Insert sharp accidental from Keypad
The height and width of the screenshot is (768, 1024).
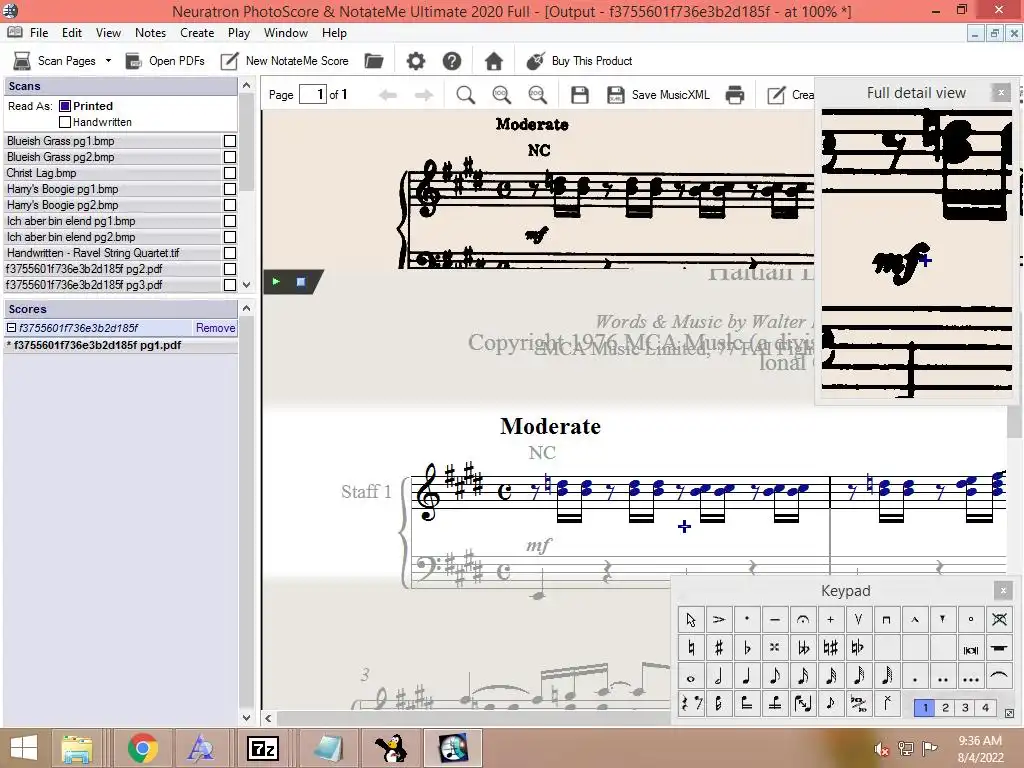point(718,647)
